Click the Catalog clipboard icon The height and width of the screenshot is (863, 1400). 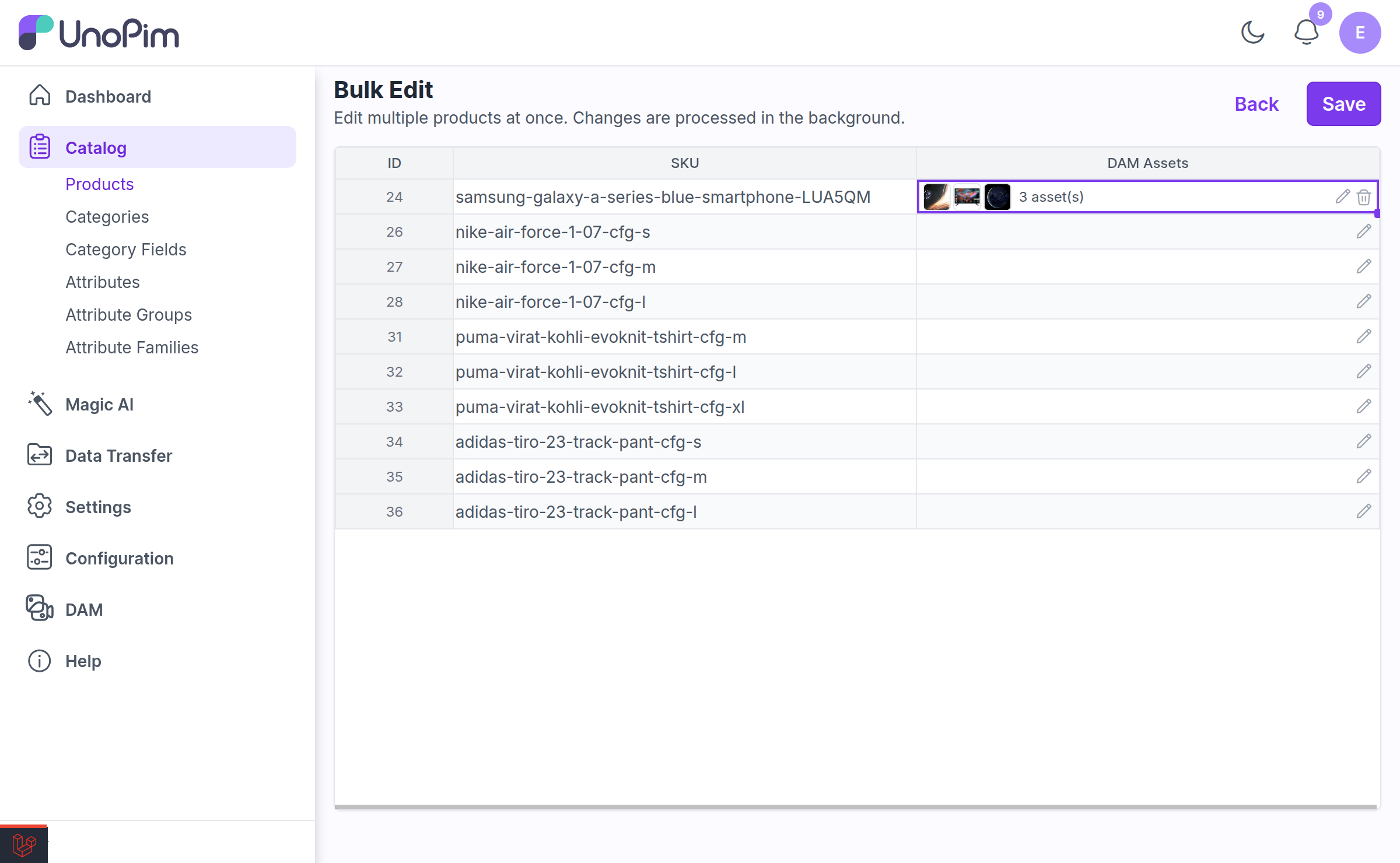click(40, 147)
